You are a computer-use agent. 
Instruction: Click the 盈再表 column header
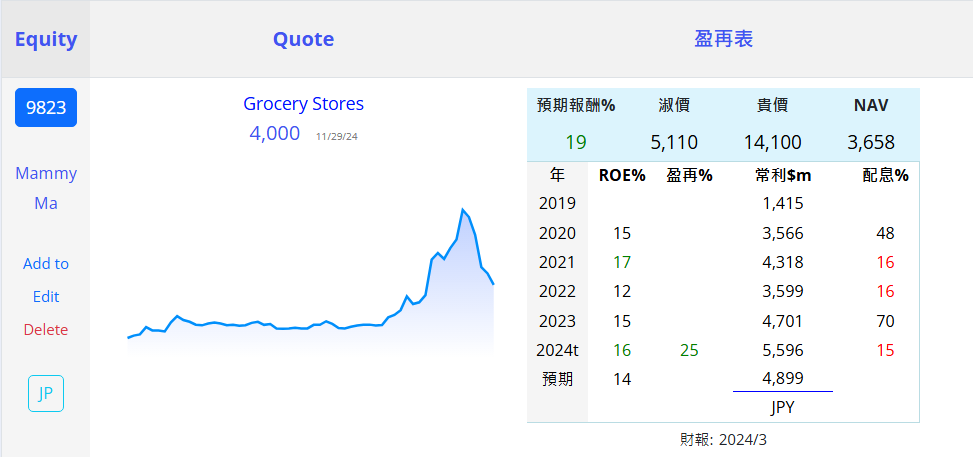[x=724, y=39]
